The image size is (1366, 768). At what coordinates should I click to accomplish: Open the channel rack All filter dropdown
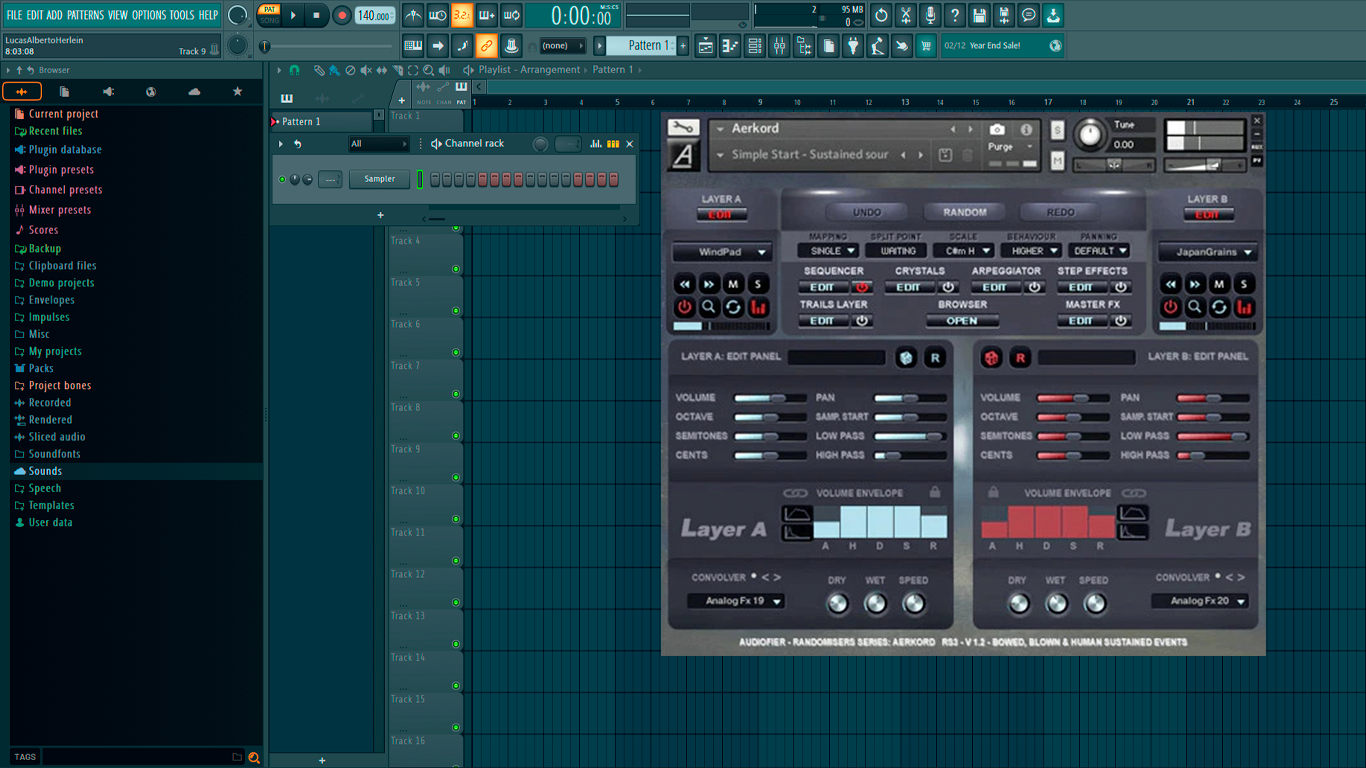pos(378,144)
